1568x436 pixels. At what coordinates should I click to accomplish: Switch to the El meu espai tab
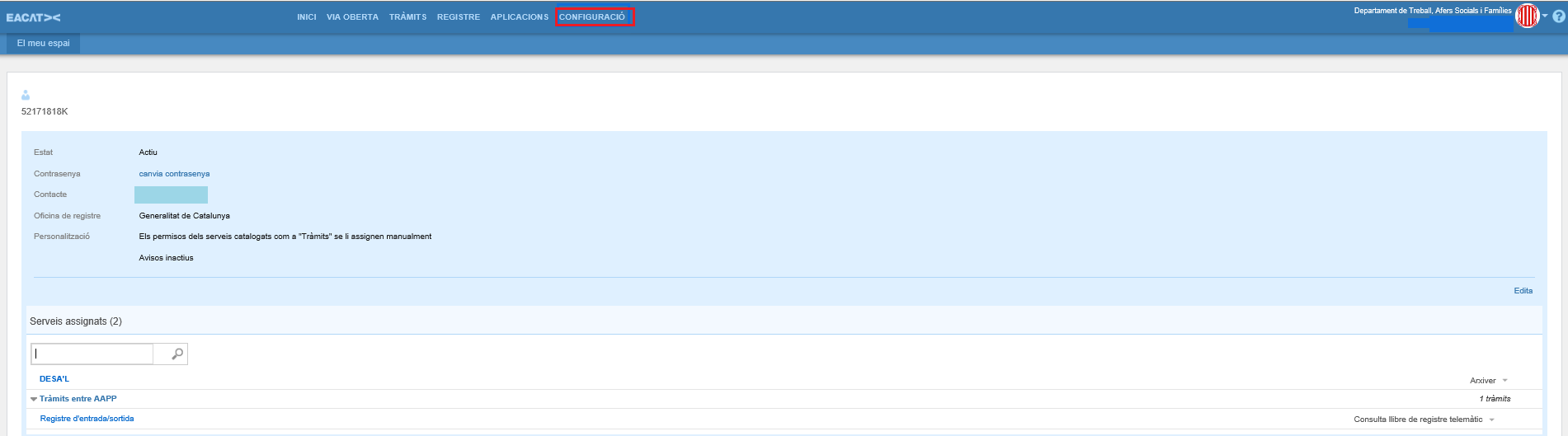click(x=44, y=43)
